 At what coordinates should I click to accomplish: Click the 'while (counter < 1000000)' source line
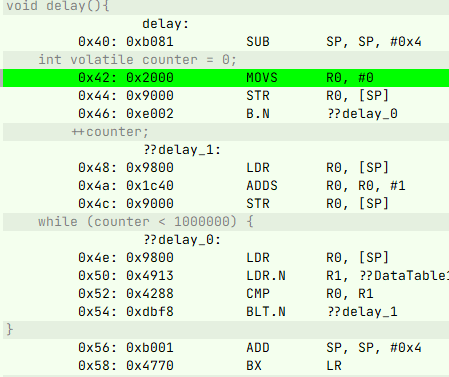pos(226,222)
